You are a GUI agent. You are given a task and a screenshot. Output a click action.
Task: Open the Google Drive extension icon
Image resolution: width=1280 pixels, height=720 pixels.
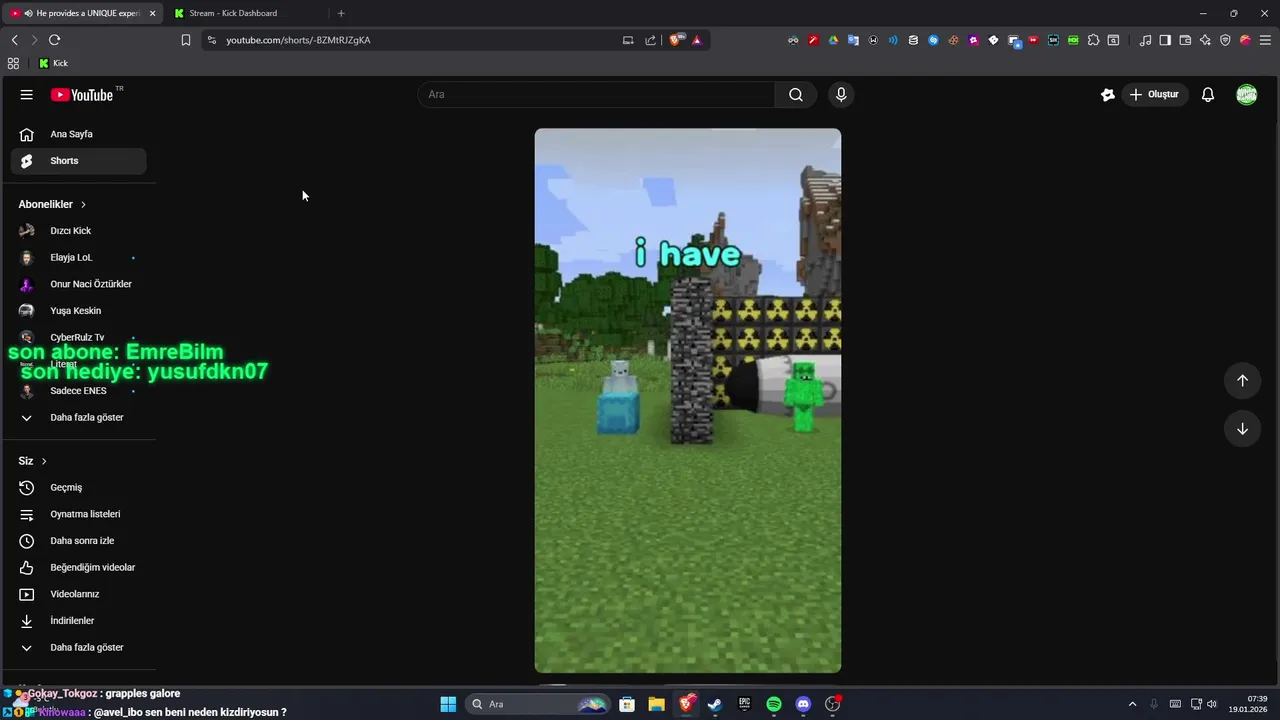click(x=833, y=40)
